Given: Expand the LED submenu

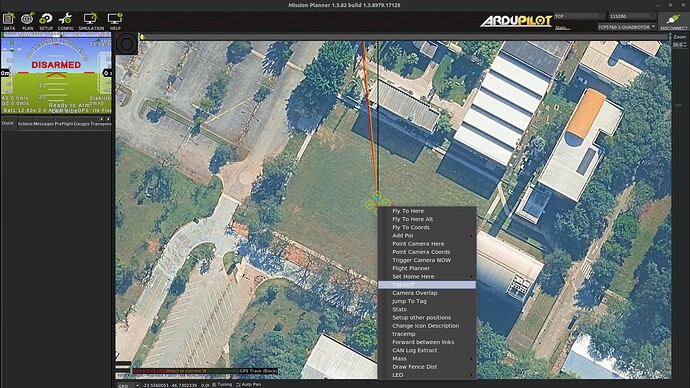Looking at the screenshot, I should [x=427, y=375].
